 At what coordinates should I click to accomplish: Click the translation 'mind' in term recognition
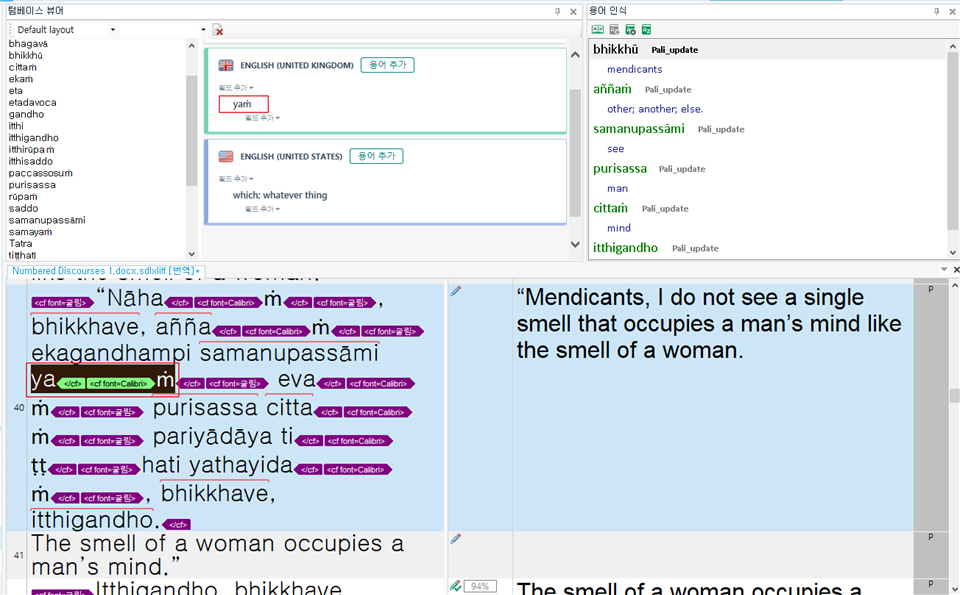(619, 228)
